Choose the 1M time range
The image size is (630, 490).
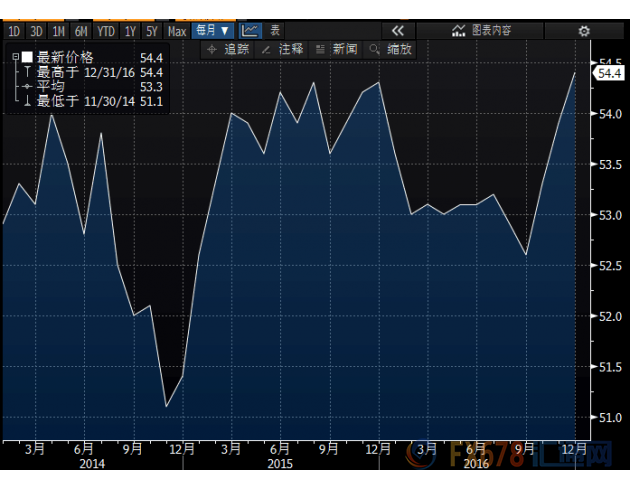(x=58, y=31)
